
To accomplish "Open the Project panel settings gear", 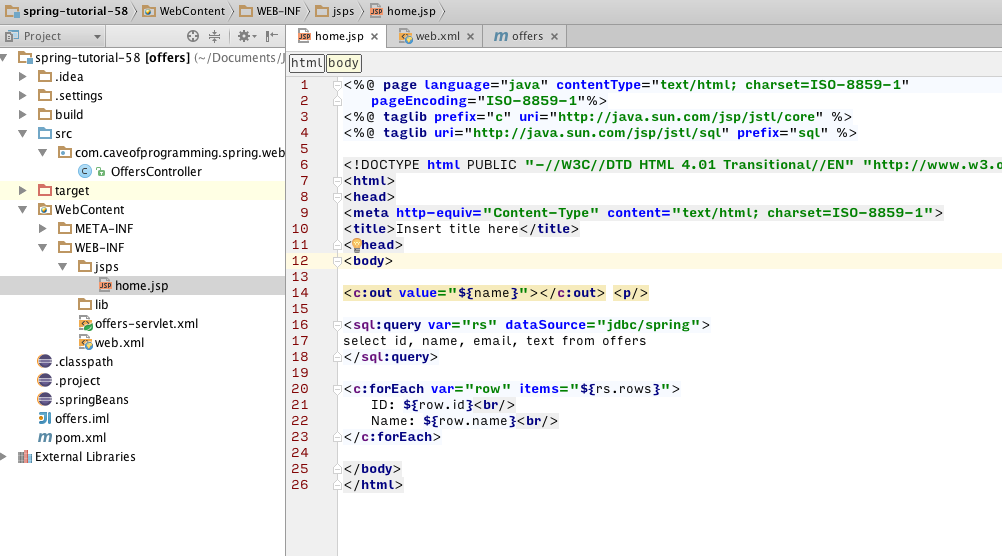I will click(x=246, y=36).
